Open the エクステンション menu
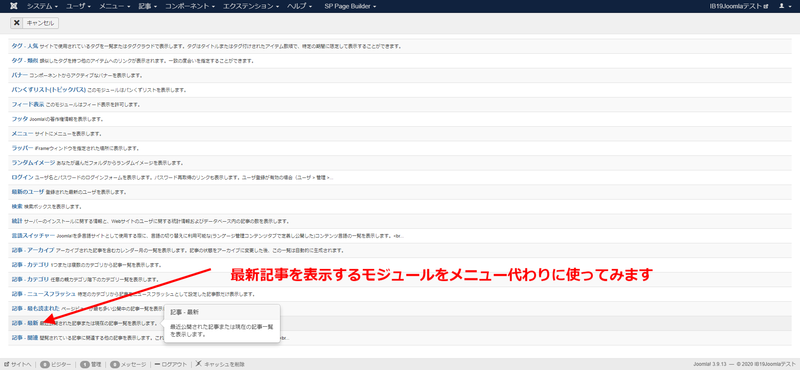 coord(251,6)
